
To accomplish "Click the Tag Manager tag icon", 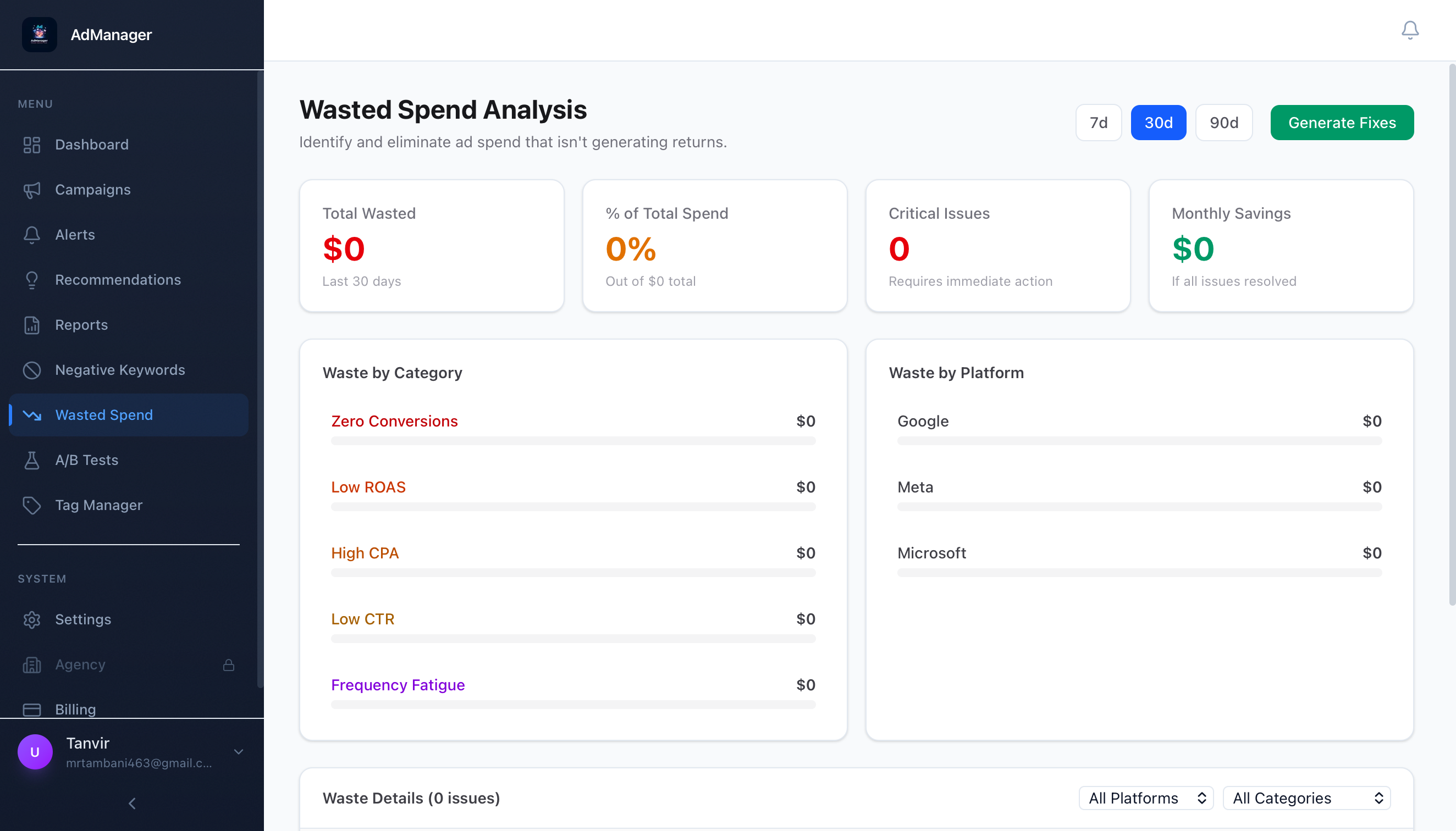I will (32, 505).
